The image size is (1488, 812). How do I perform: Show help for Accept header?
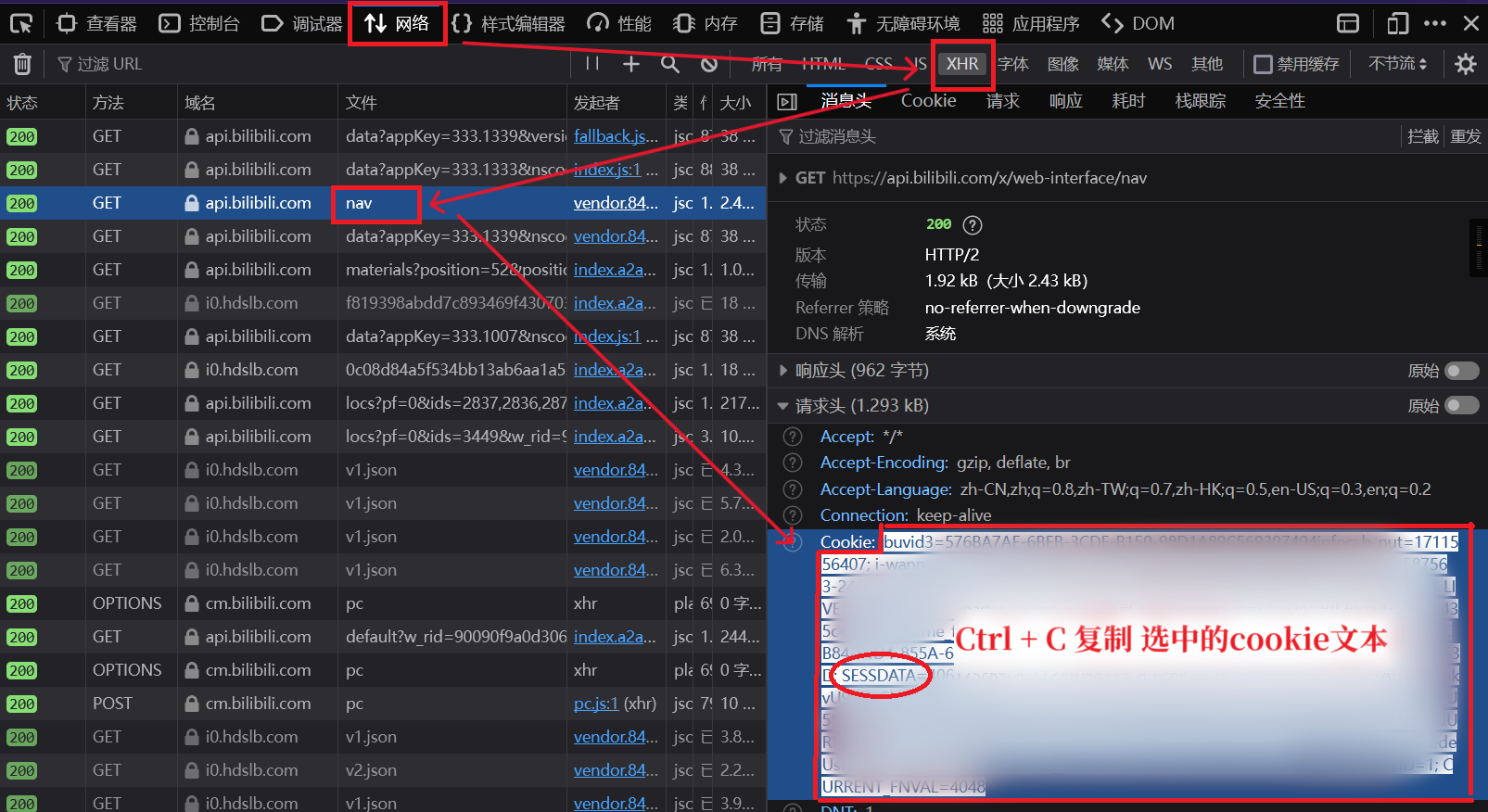793,437
